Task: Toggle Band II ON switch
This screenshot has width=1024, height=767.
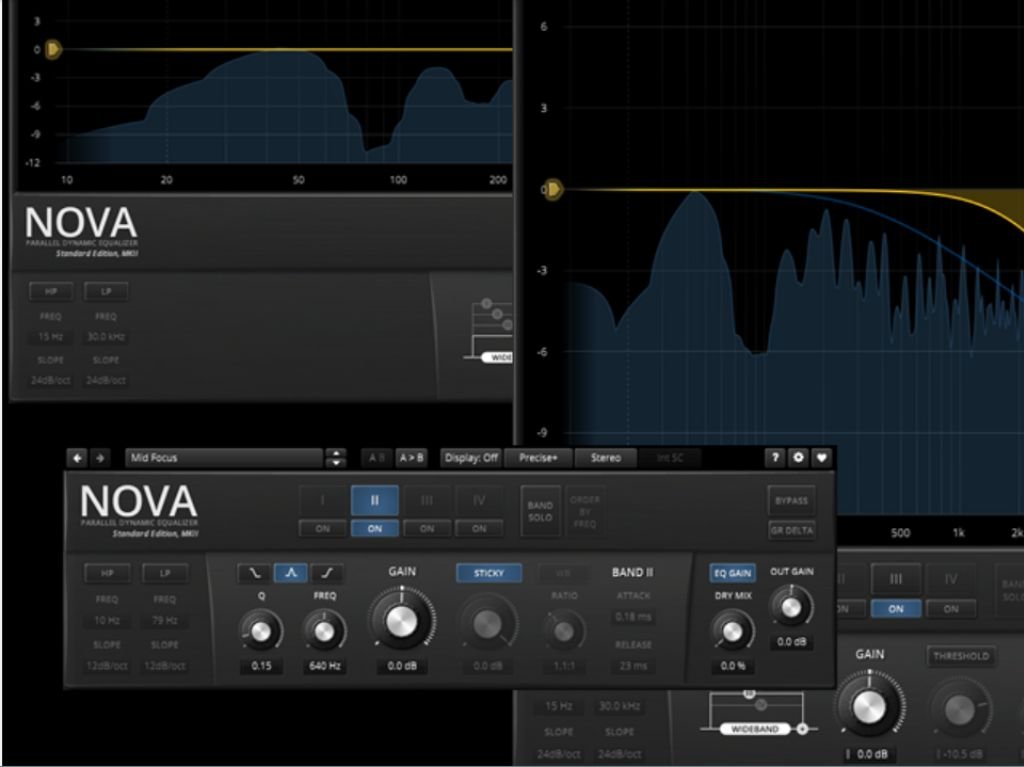Action: tap(375, 529)
